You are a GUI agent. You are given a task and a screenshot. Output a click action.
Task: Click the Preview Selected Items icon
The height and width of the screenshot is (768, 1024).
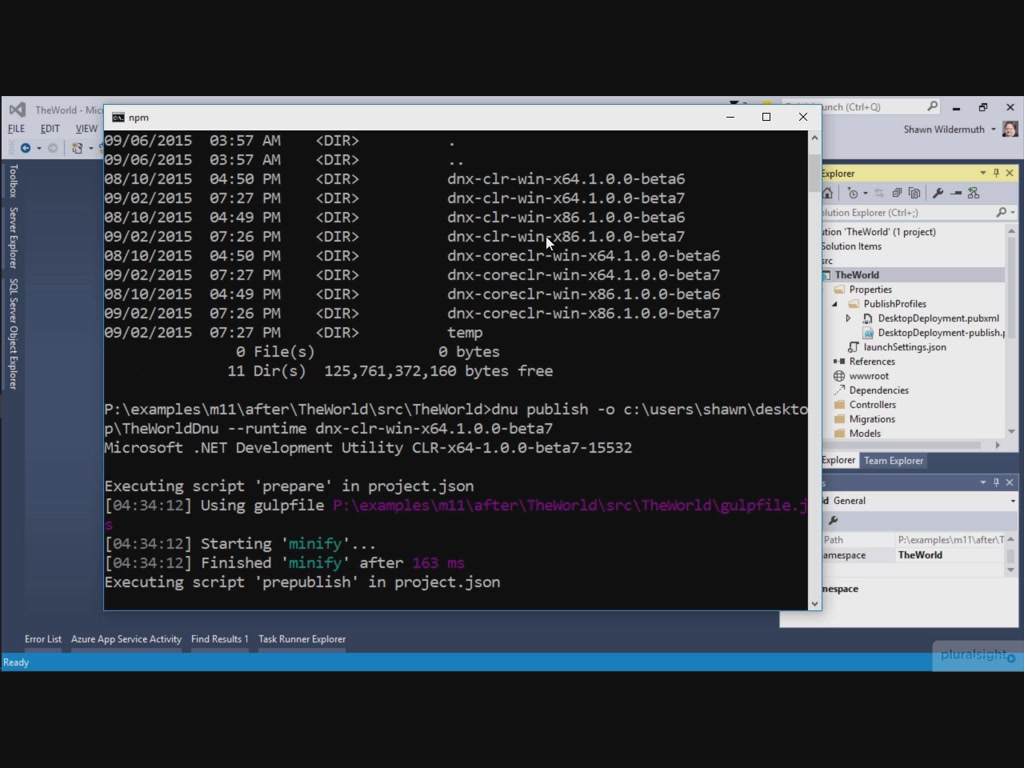click(956, 193)
